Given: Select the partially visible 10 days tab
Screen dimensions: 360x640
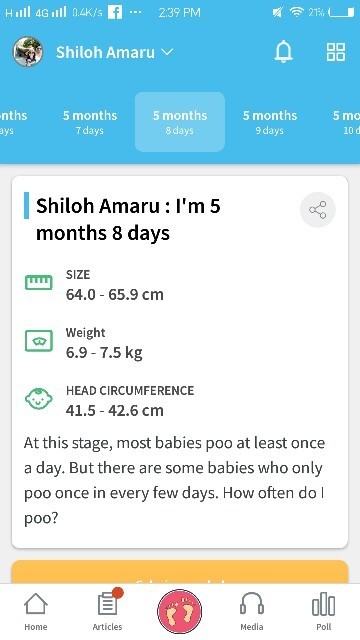Looking at the screenshot, I should 346,122.
